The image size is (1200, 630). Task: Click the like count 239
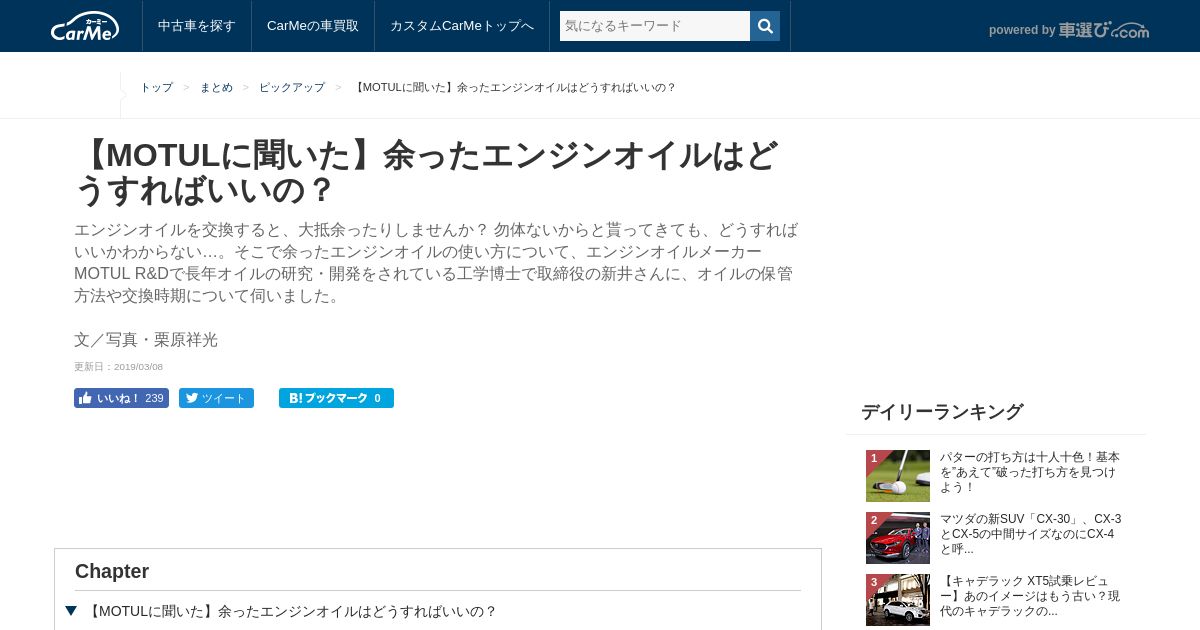pyautogui.click(x=154, y=398)
